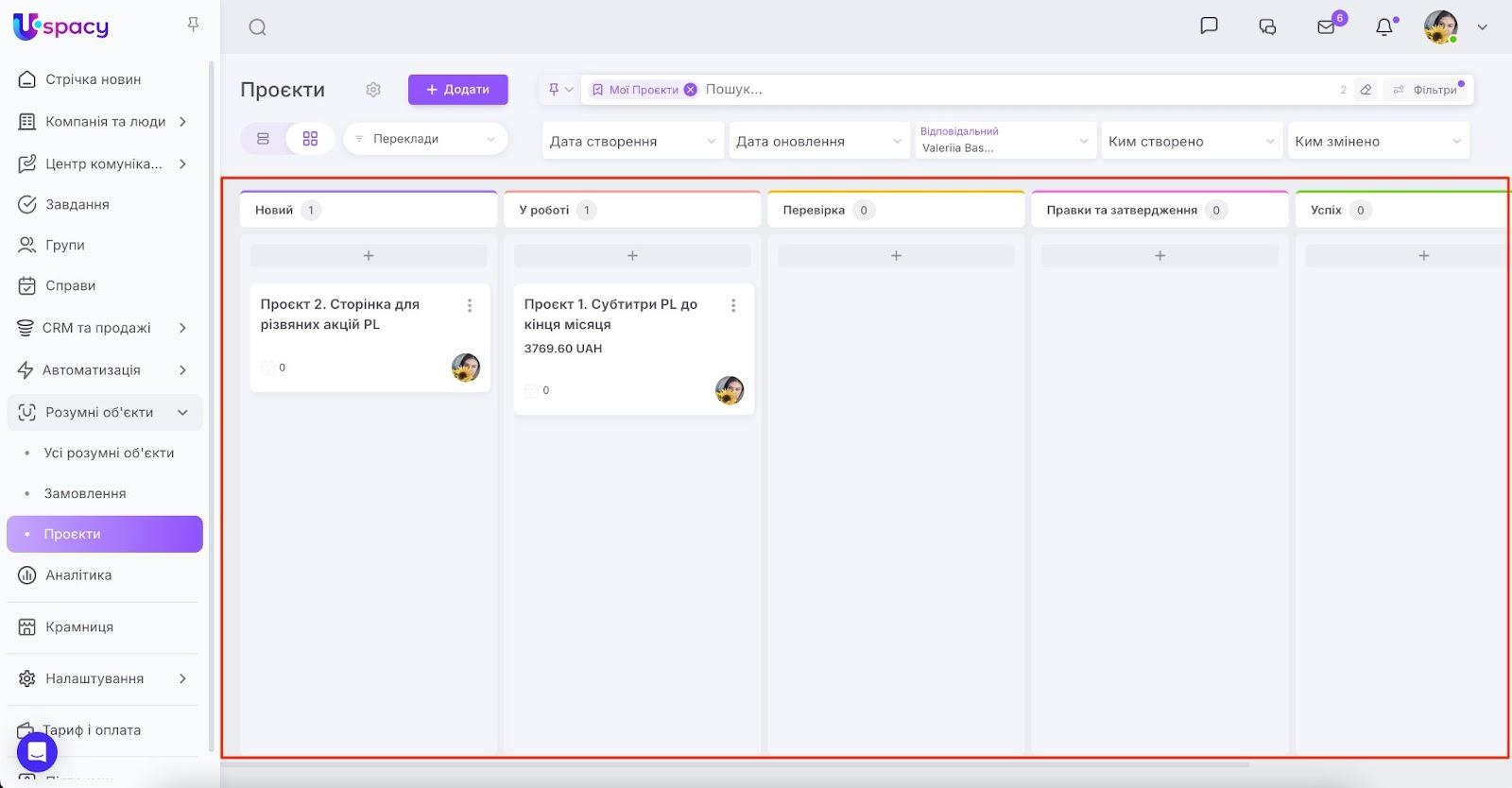Clear filters using the eraser icon
Screen dimensions: 1512x788
pyautogui.click(x=1366, y=90)
